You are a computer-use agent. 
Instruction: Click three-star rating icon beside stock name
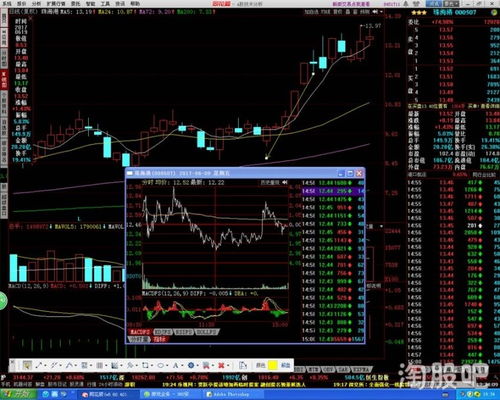point(419,12)
